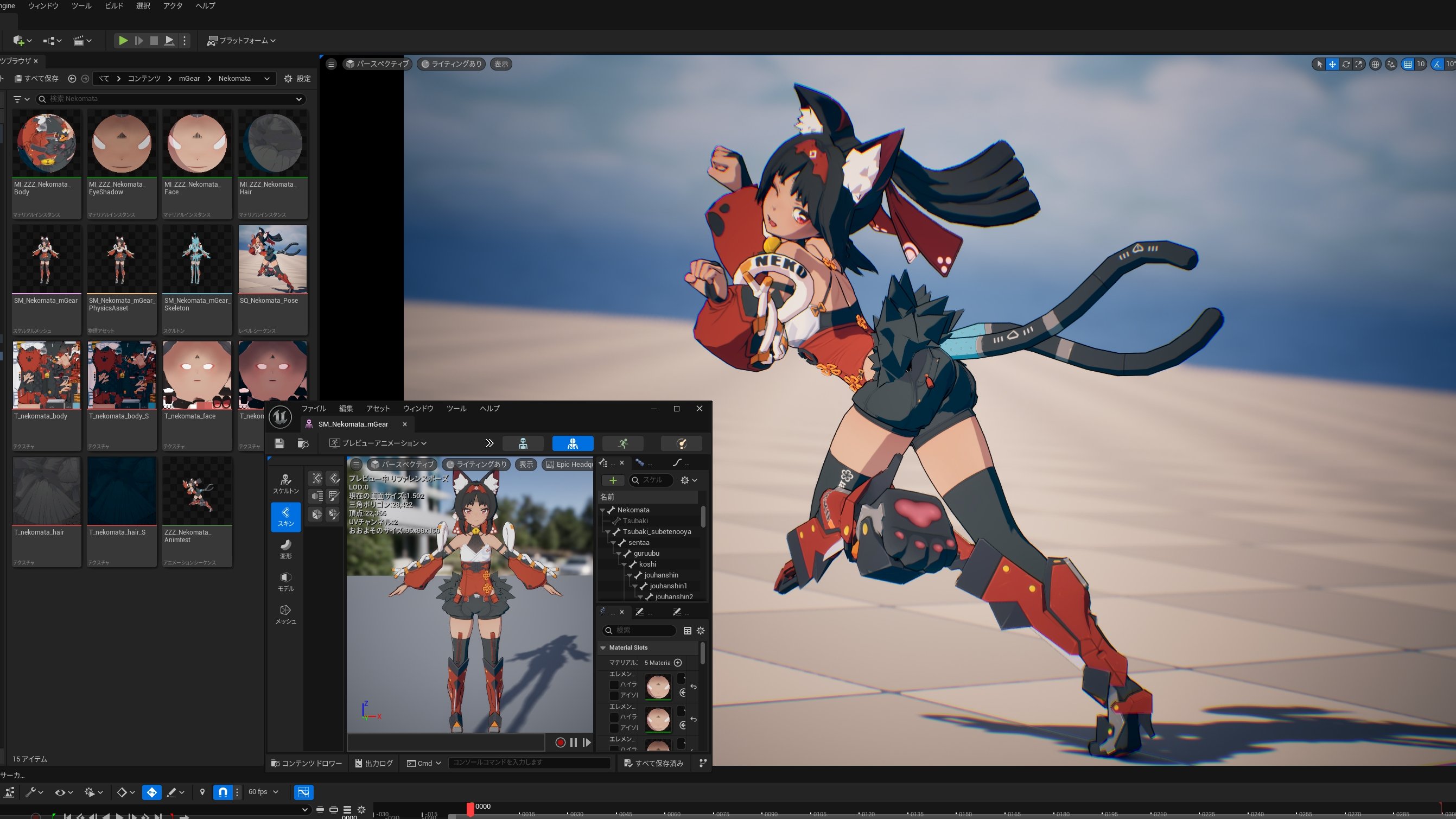The width and height of the screenshot is (1456, 819).
Task: Open skeleton tree options gear dropdown
Action: coord(689,480)
